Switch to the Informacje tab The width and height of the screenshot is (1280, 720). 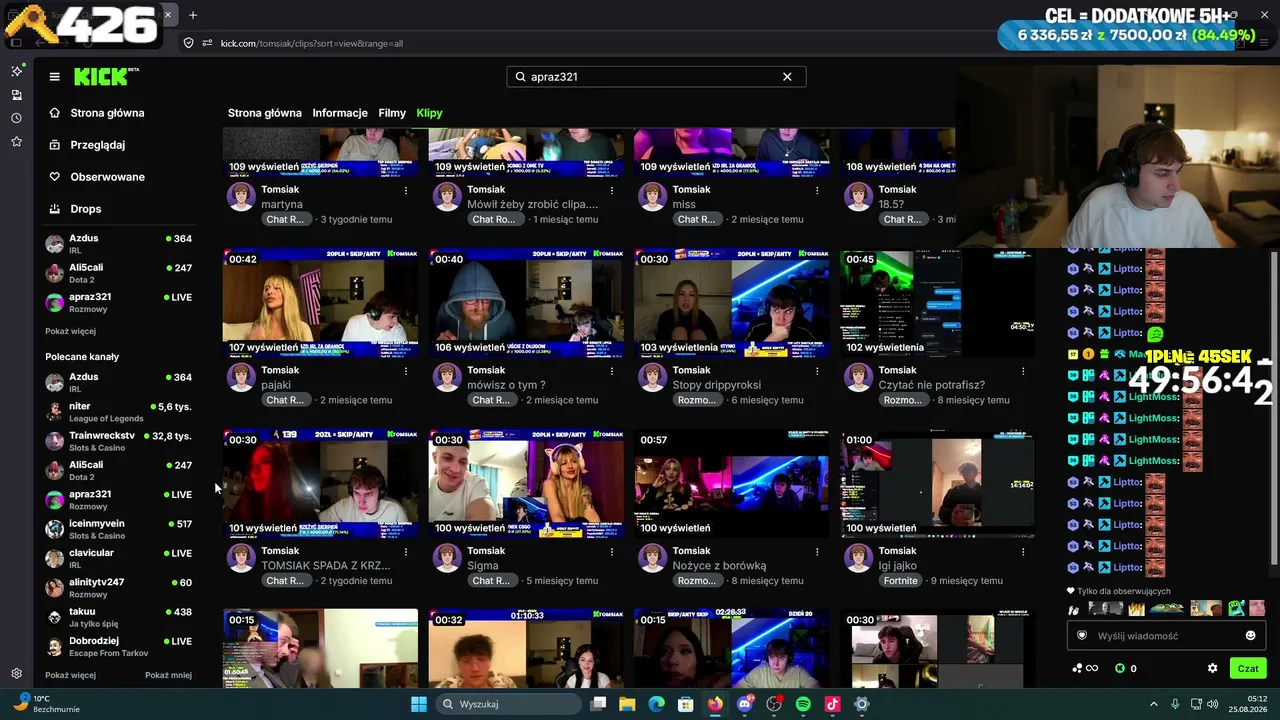pyautogui.click(x=340, y=113)
